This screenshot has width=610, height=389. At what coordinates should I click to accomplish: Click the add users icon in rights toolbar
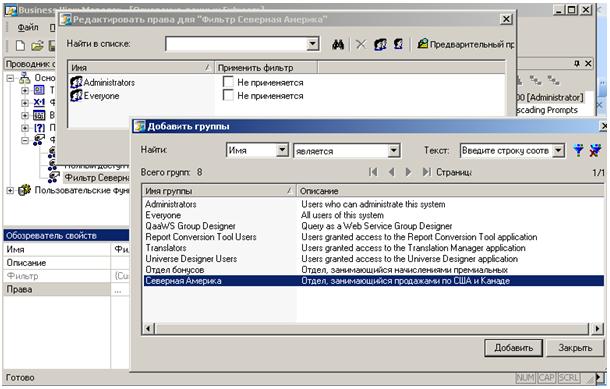tap(398, 44)
